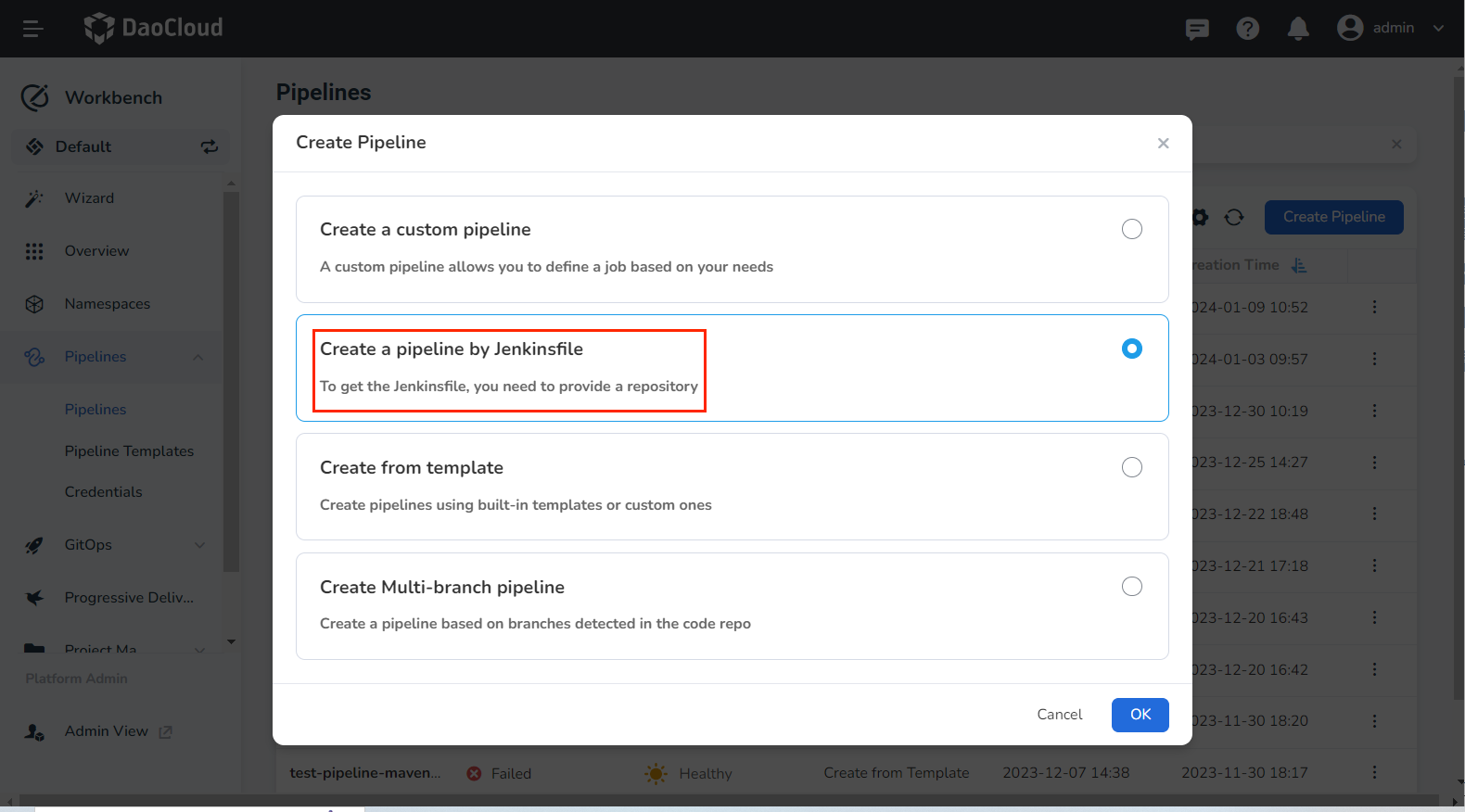
Task: Click Cancel in Create Pipeline dialog
Action: (x=1059, y=715)
